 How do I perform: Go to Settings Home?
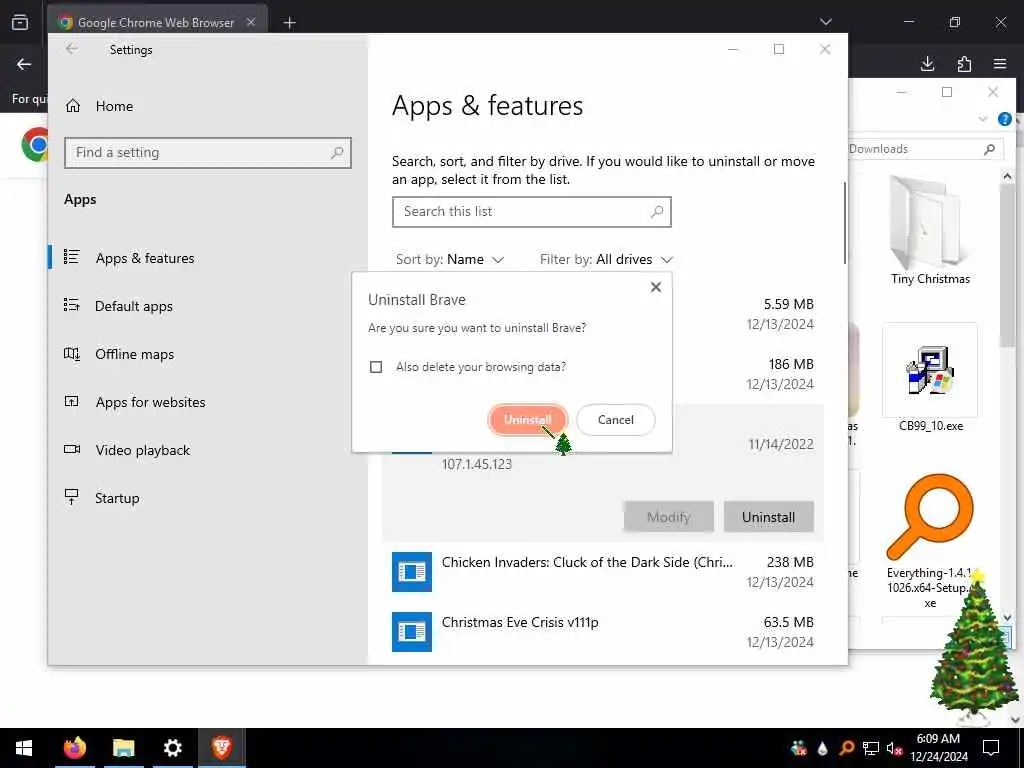114,106
